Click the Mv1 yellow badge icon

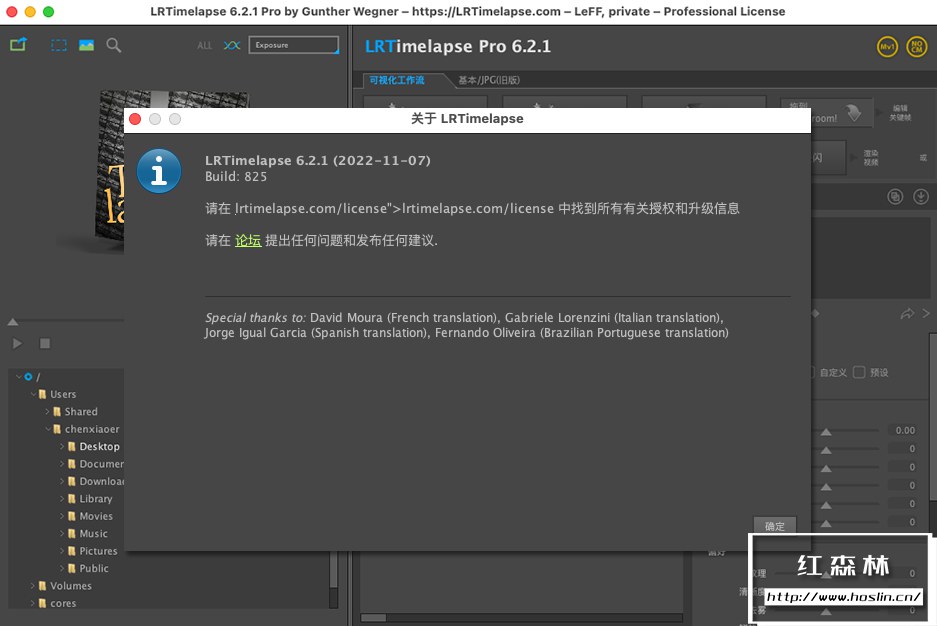pyautogui.click(x=887, y=47)
